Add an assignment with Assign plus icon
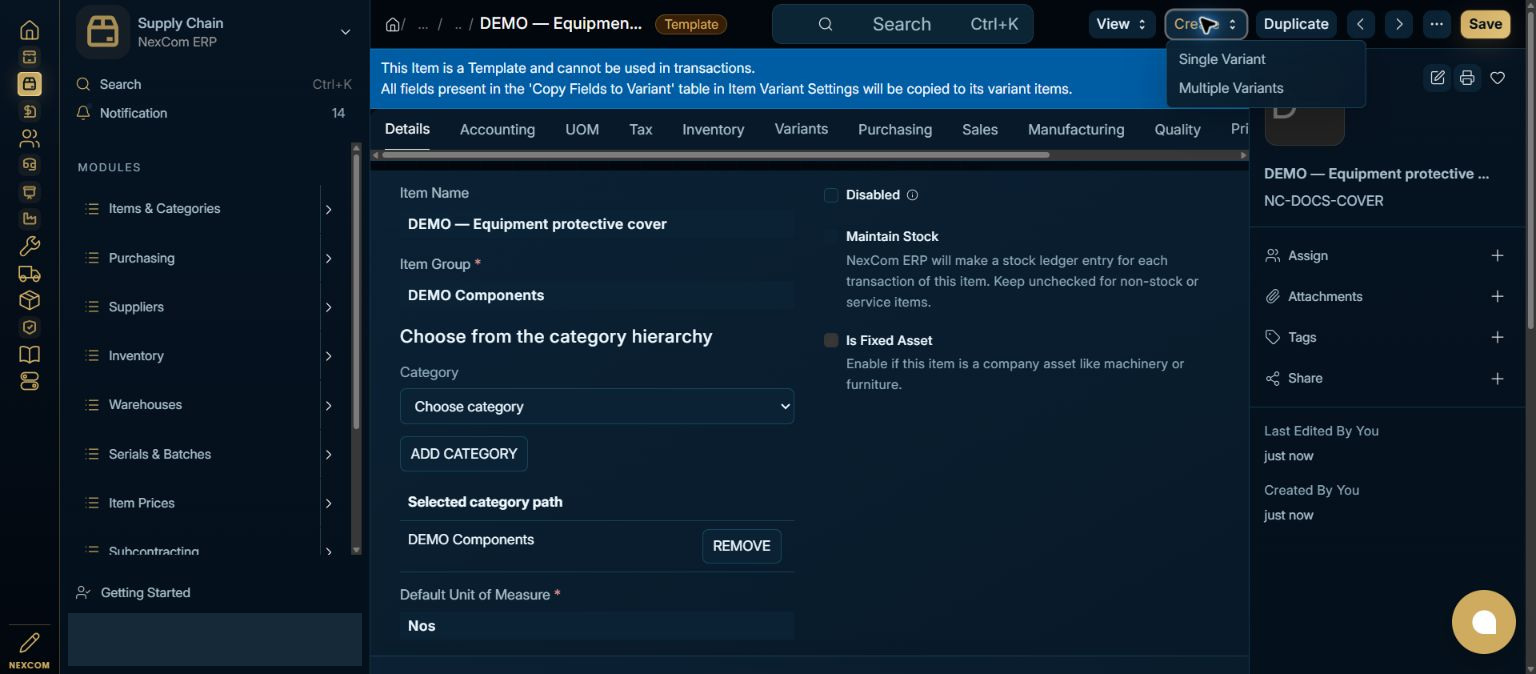The height and width of the screenshot is (674, 1536). pyautogui.click(x=1497, y=256)
